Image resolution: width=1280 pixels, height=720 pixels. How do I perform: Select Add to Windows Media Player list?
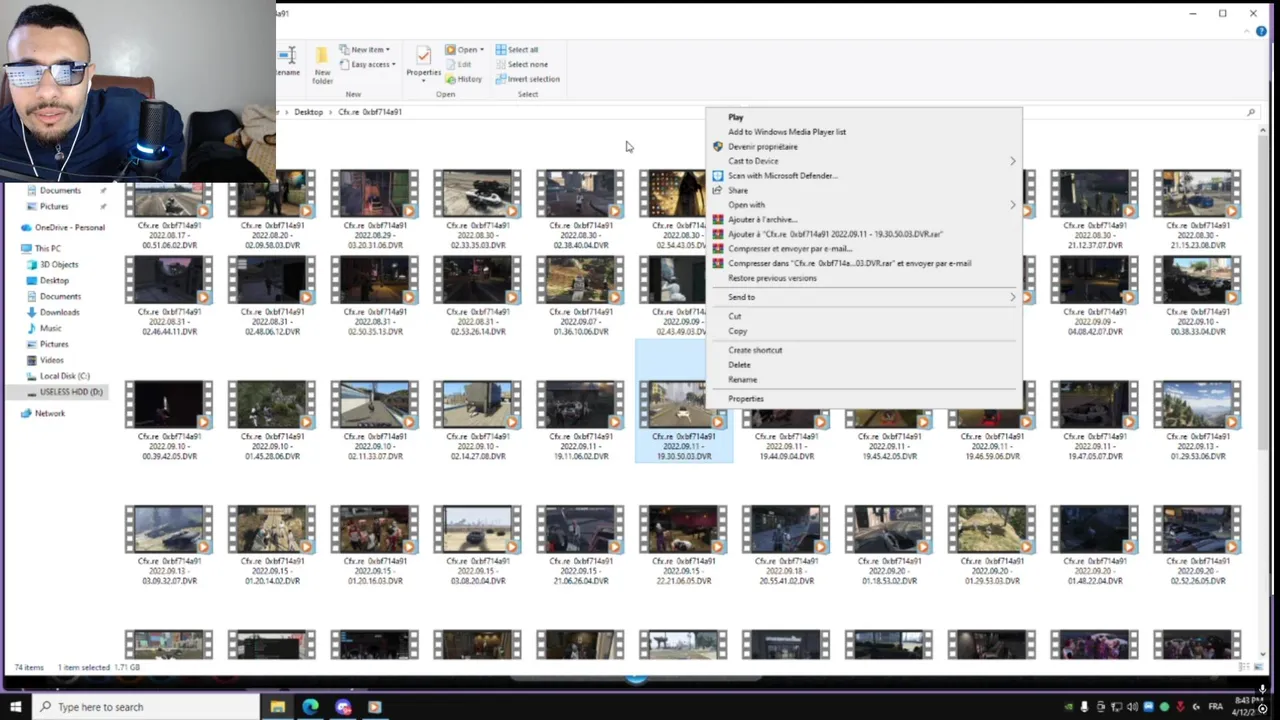coord(863,132)
